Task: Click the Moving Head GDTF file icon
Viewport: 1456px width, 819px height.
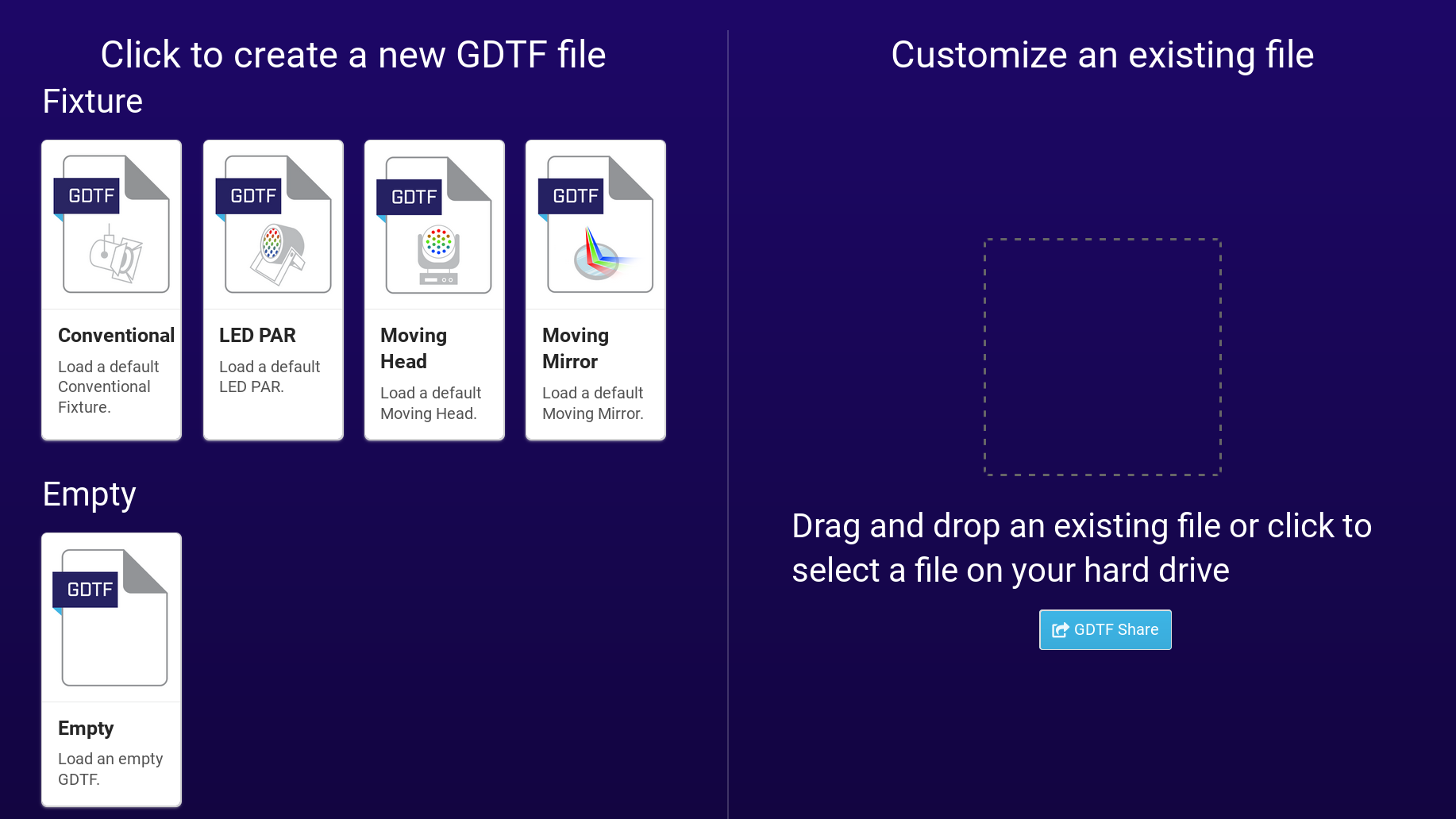Action: 434,225
